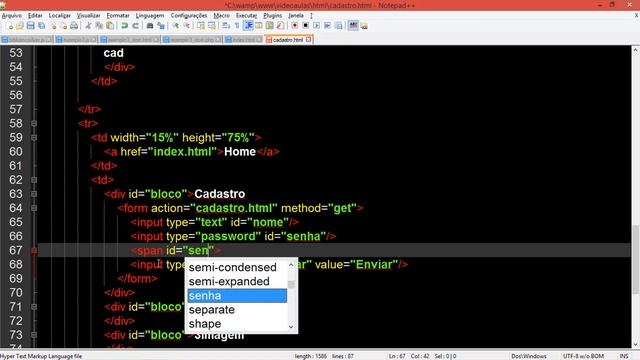Open the Visualizar menu
Viewport: 640px width, 360px height.
click(89, 16)
